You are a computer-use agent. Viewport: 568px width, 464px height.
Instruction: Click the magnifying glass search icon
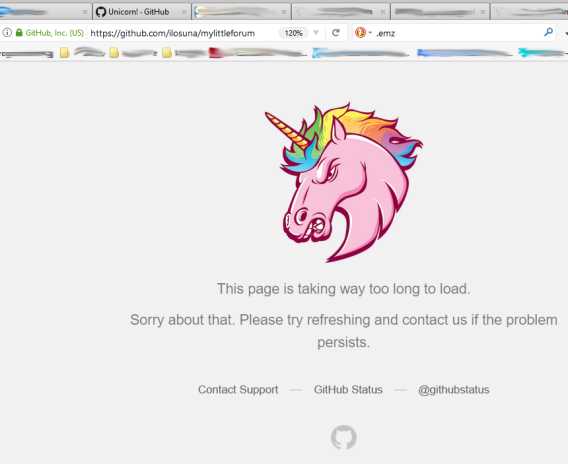[x=548, y=33]
